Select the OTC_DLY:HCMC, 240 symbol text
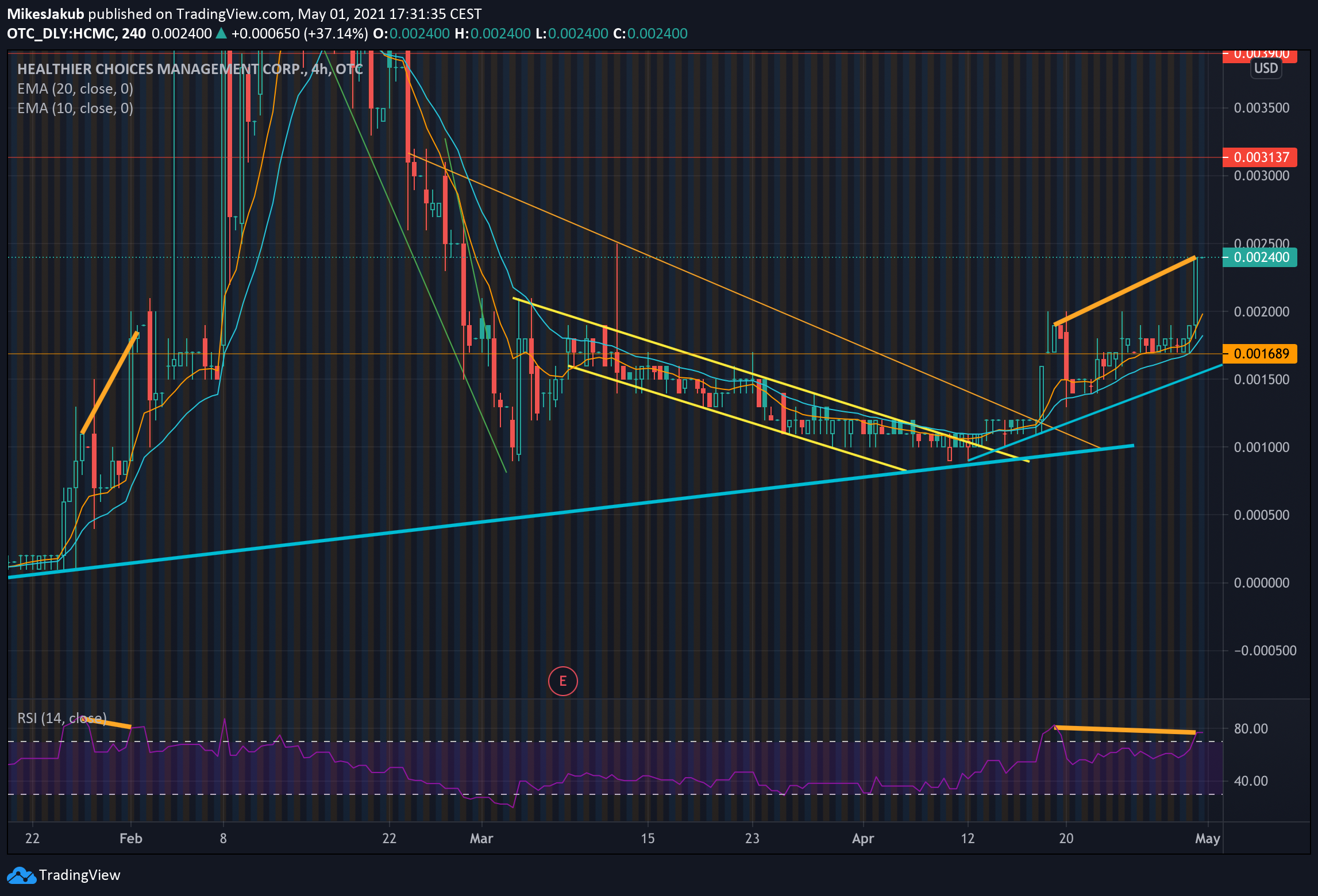Image resolution: width=1318 pixels, height=896 pixels. tap(76, 33)
